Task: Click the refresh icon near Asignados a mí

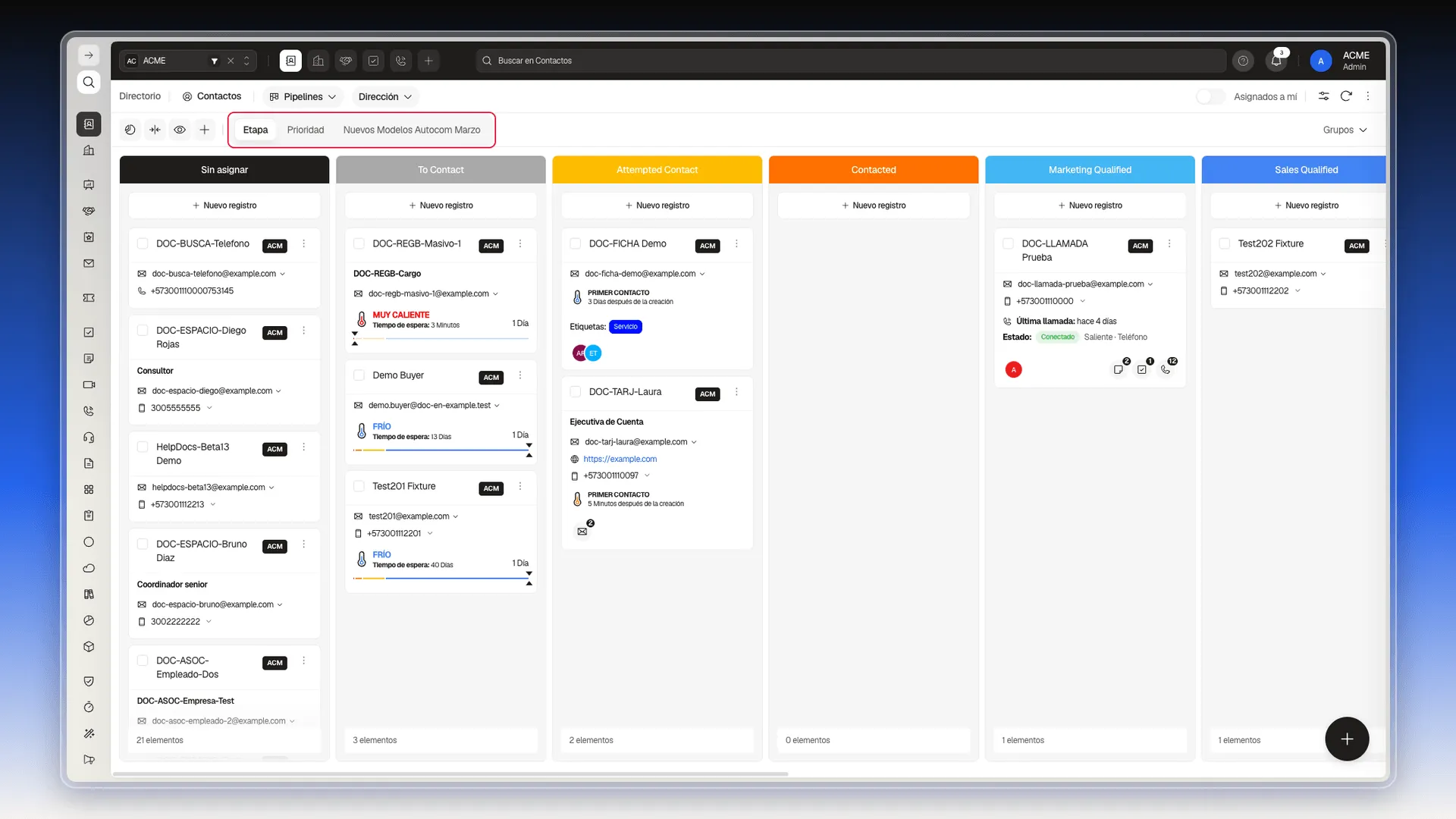Action: (1346, 96)
